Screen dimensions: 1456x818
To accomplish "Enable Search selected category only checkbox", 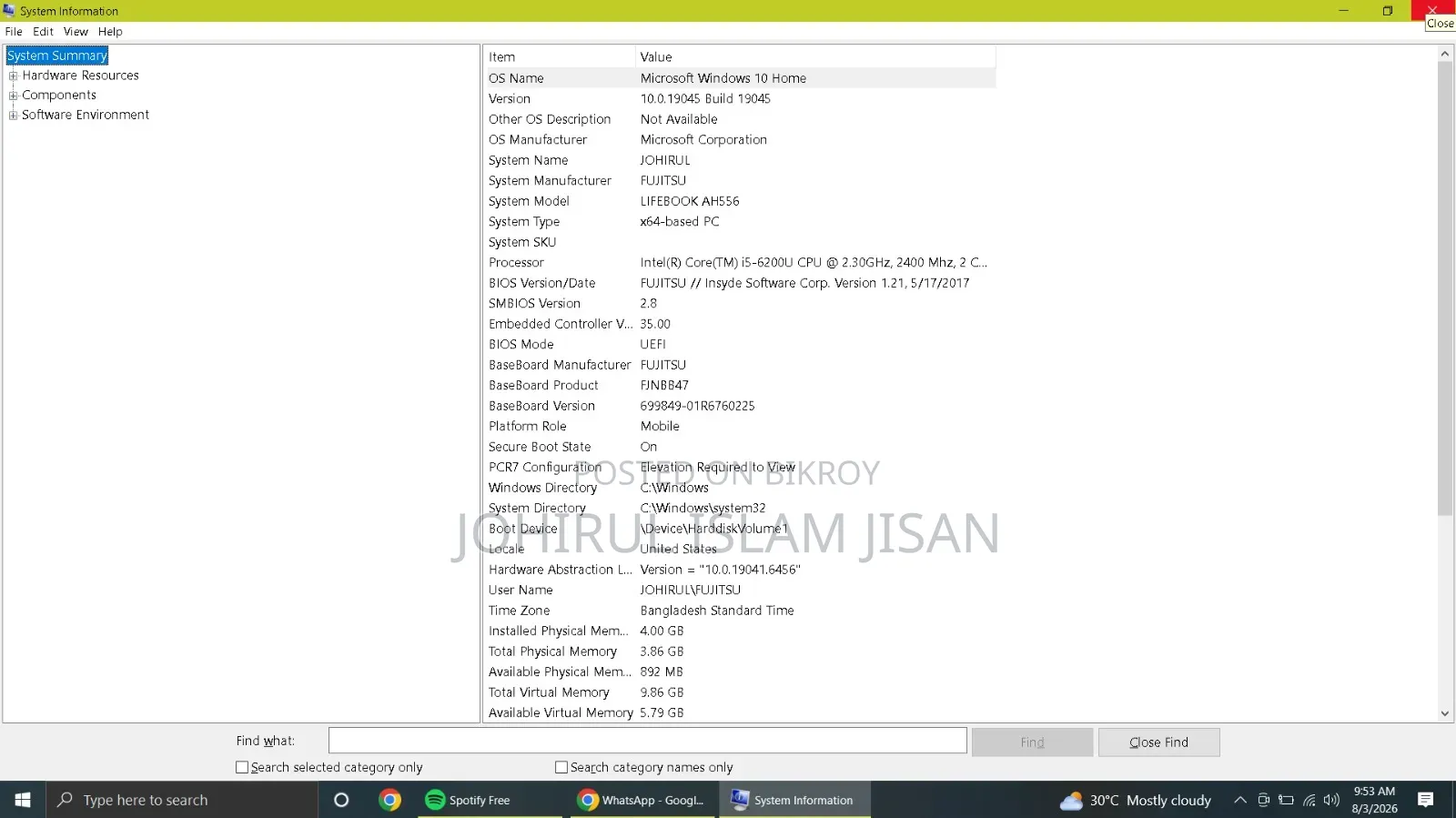I will point(242,767).
